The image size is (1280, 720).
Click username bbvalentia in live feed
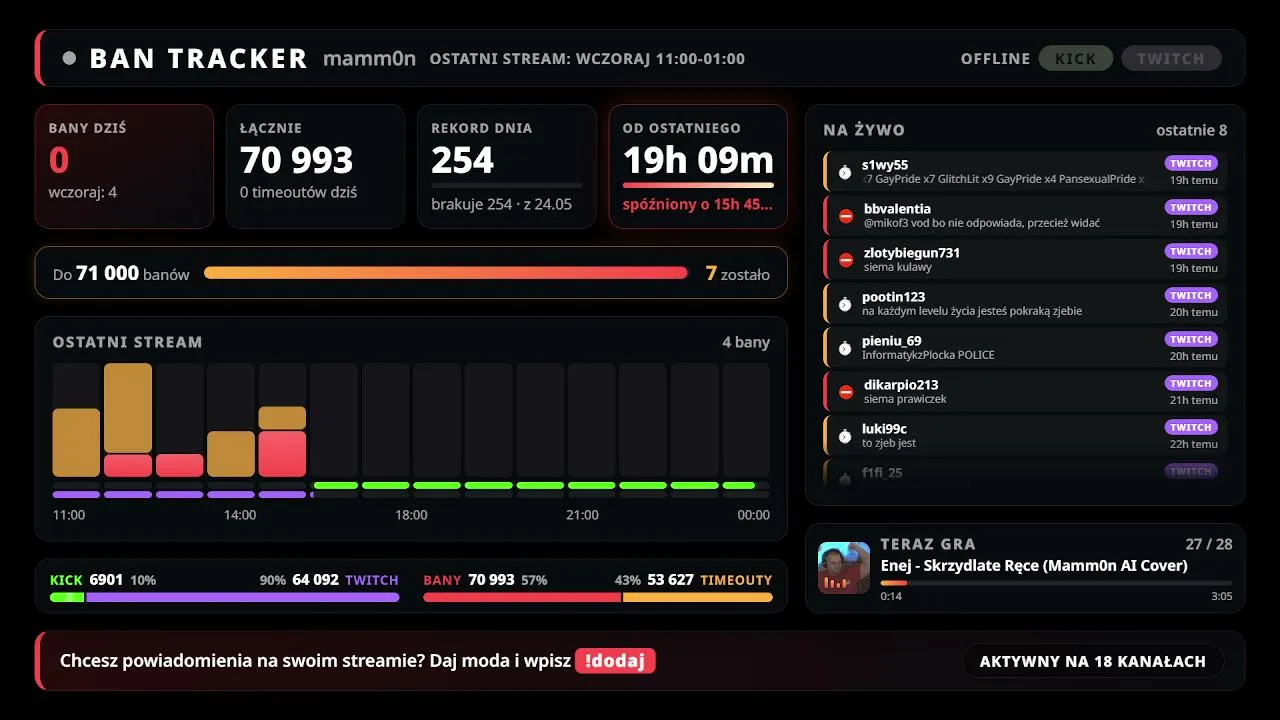coord(897,209)
